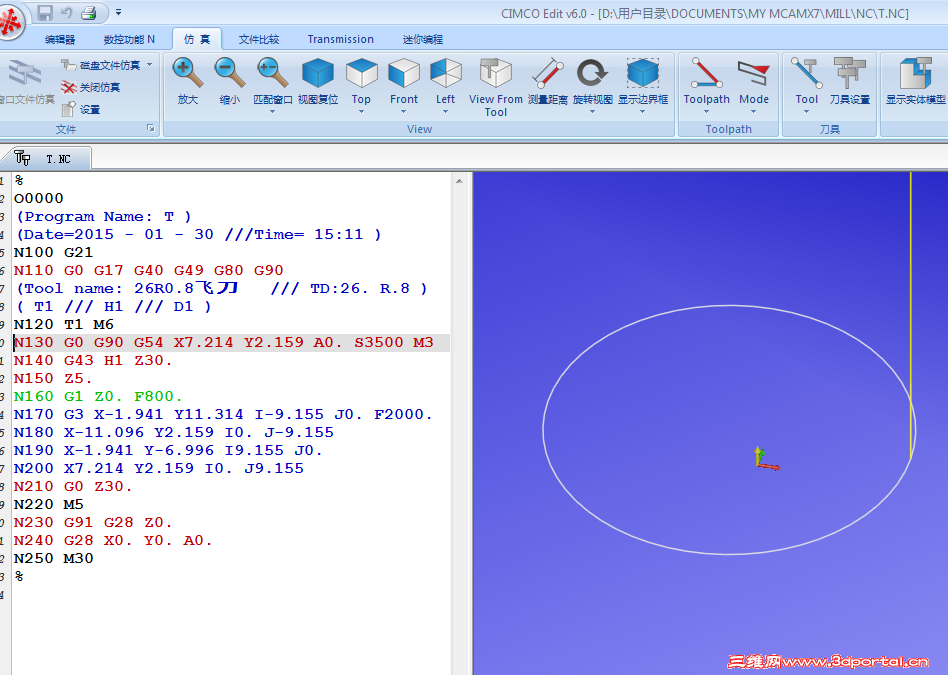
Task: Expand the Tool dropdown arrow
Action: 806,111
